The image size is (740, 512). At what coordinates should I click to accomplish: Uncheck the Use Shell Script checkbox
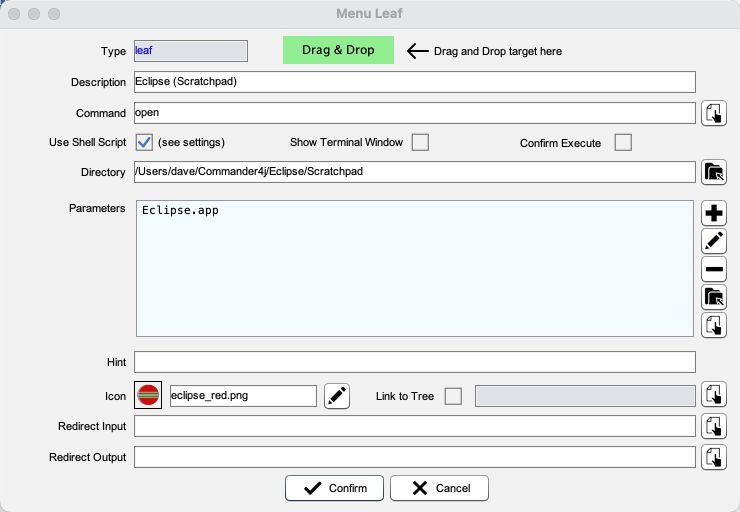tap(144, 142)
